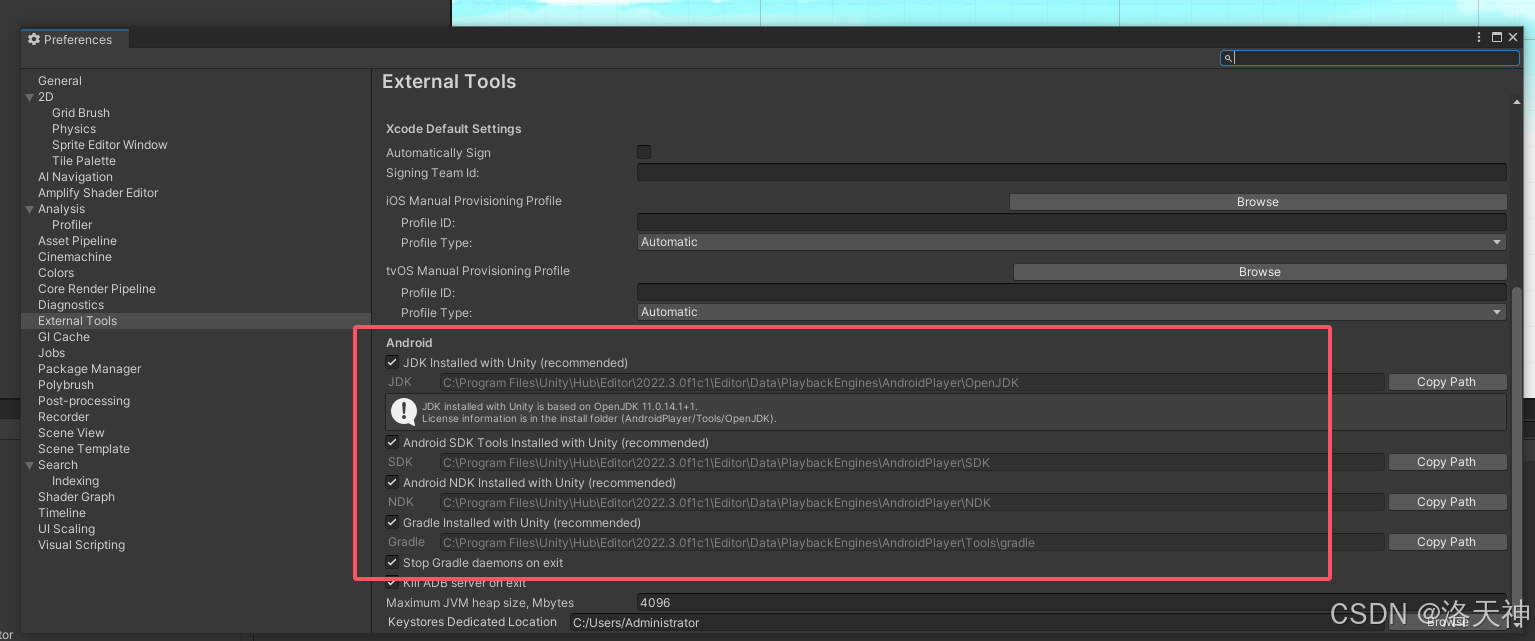Viewport: 1535px width, 641px height.
Task: Open iOS Profile Type Automatic dropdown
Action: (x=1071, y=242)
